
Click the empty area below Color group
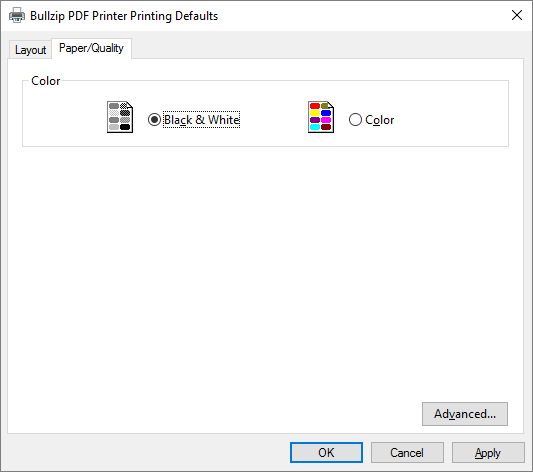tap(265, 272)
